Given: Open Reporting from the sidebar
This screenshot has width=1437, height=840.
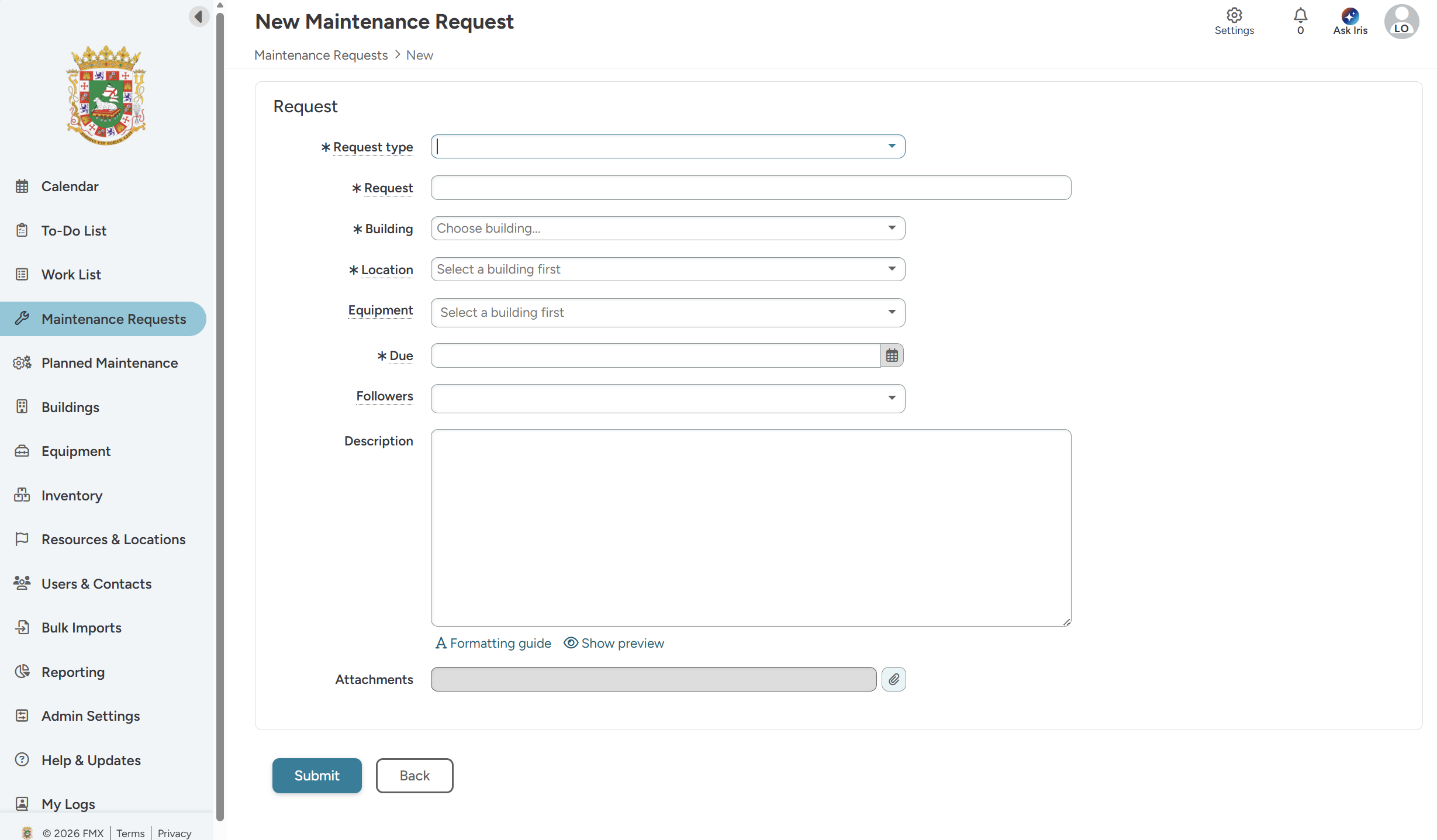Looking at the screenshot, I should (72, 672).
